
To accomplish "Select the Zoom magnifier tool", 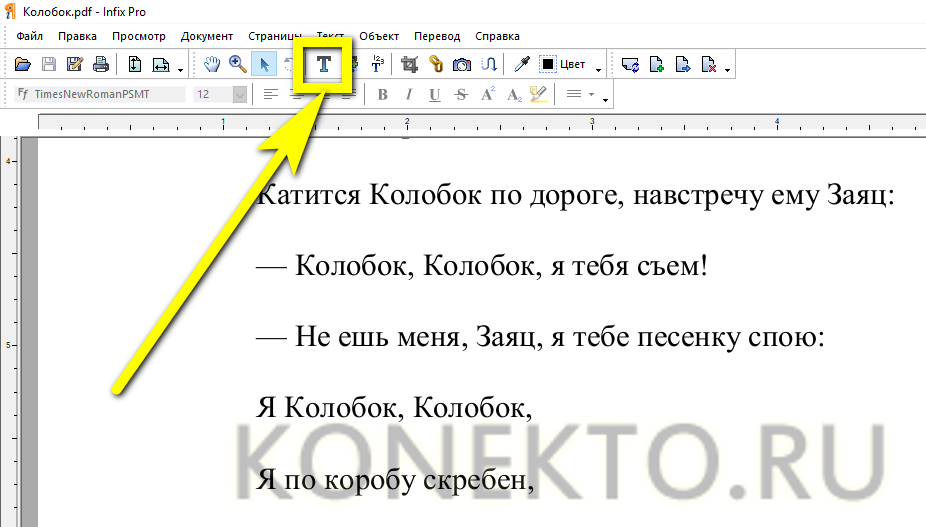I will pos(238,65).
